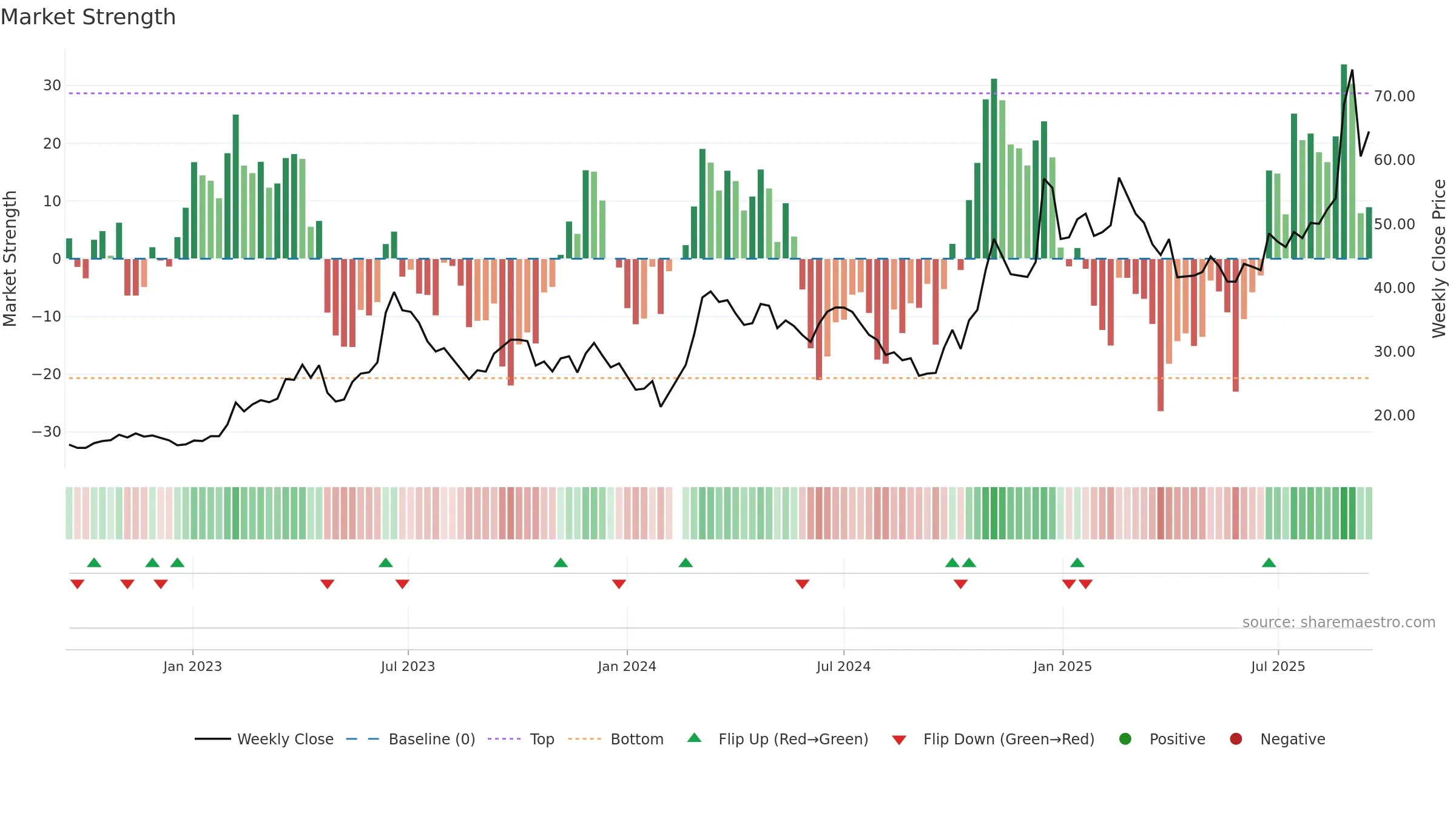This screenshot has height=819, width=1456.
Task: Click the deepest red bar below −20 in 2025
Action: (1161, 335)
